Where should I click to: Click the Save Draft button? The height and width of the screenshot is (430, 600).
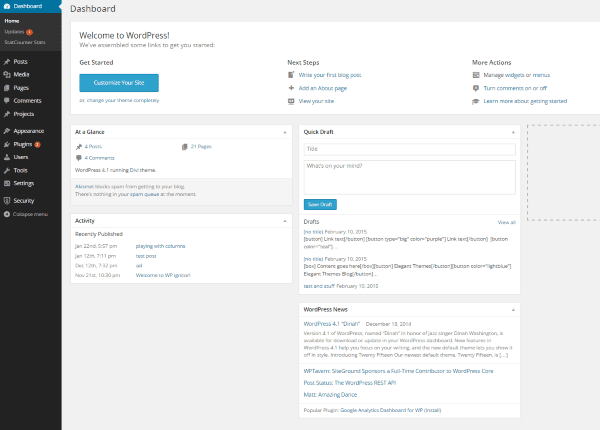tap(320, 204)
